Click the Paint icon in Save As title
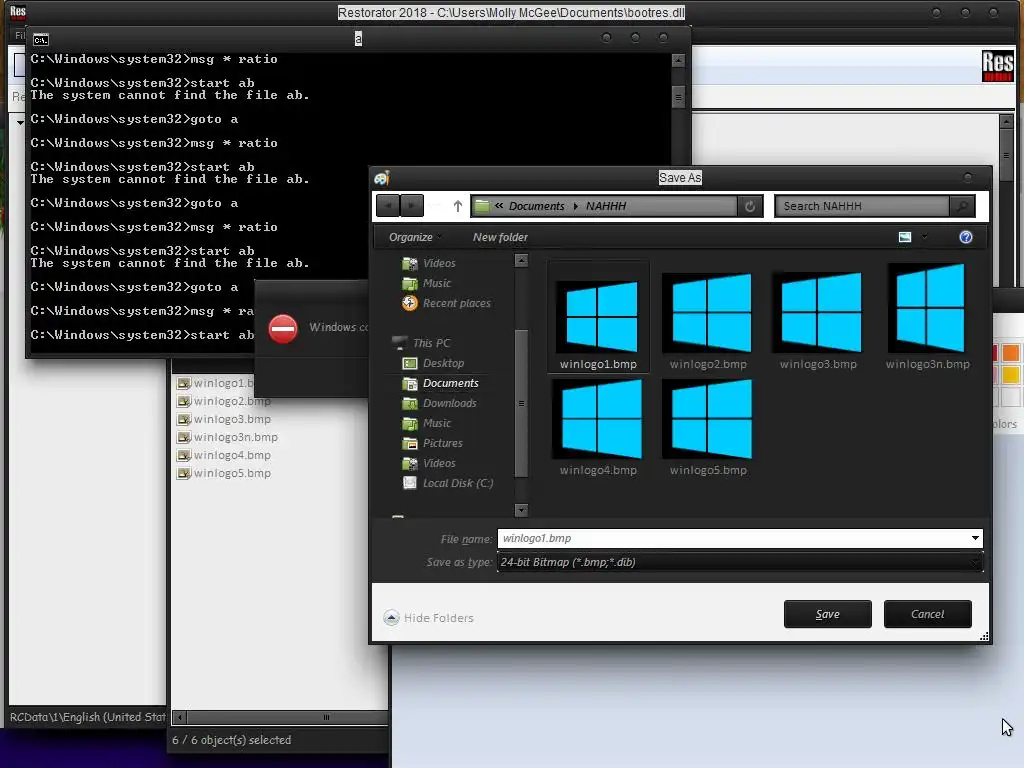1024x768 pixels. (381, 178)
